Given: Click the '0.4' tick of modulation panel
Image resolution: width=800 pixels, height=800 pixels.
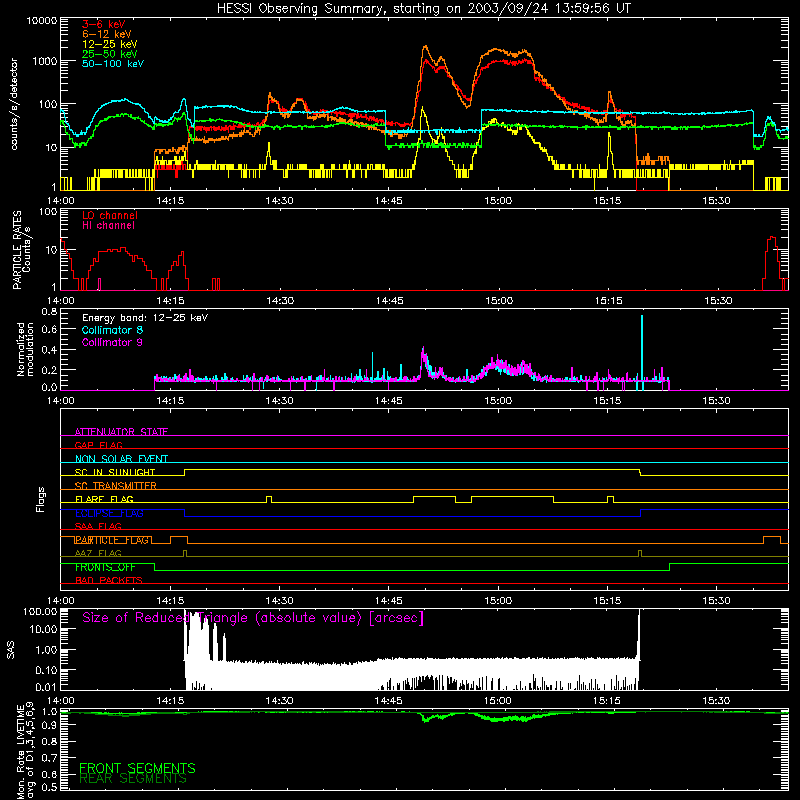Looking at the screenshot, I should point(49,349).
